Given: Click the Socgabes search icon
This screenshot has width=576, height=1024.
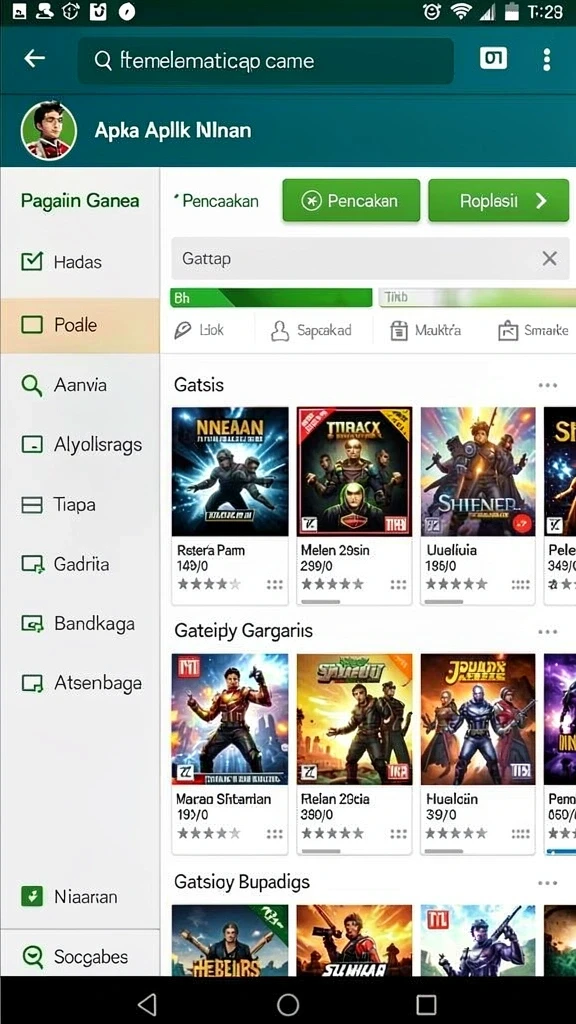Looking at the screenshot, I should click(x=32, y=957).
